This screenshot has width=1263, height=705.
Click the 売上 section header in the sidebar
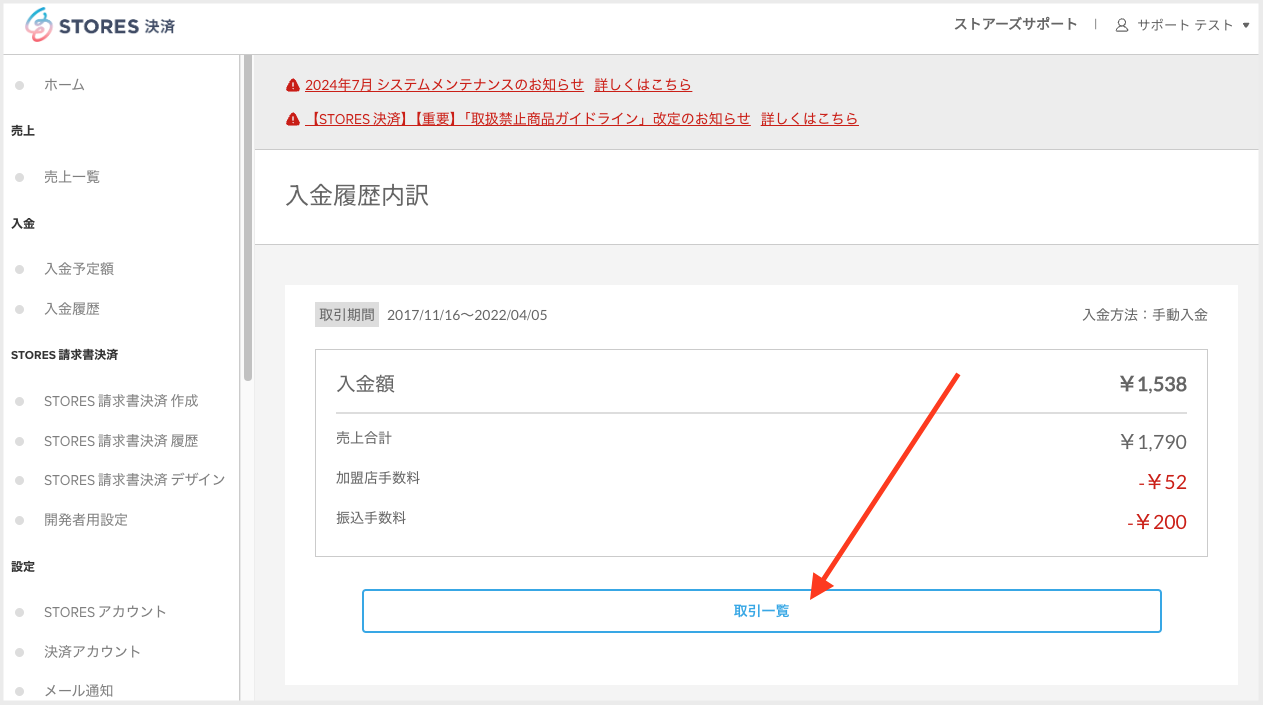pos(23,131)
